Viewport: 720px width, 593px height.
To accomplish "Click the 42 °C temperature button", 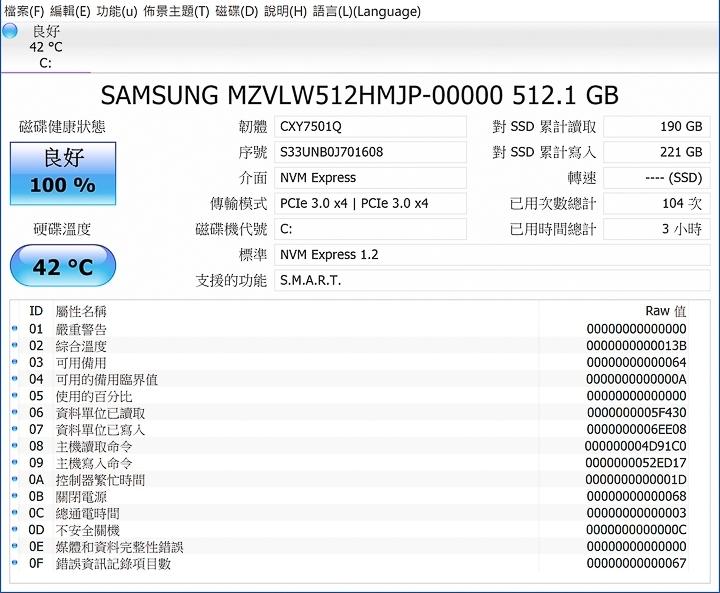I will tap(63, 267).
